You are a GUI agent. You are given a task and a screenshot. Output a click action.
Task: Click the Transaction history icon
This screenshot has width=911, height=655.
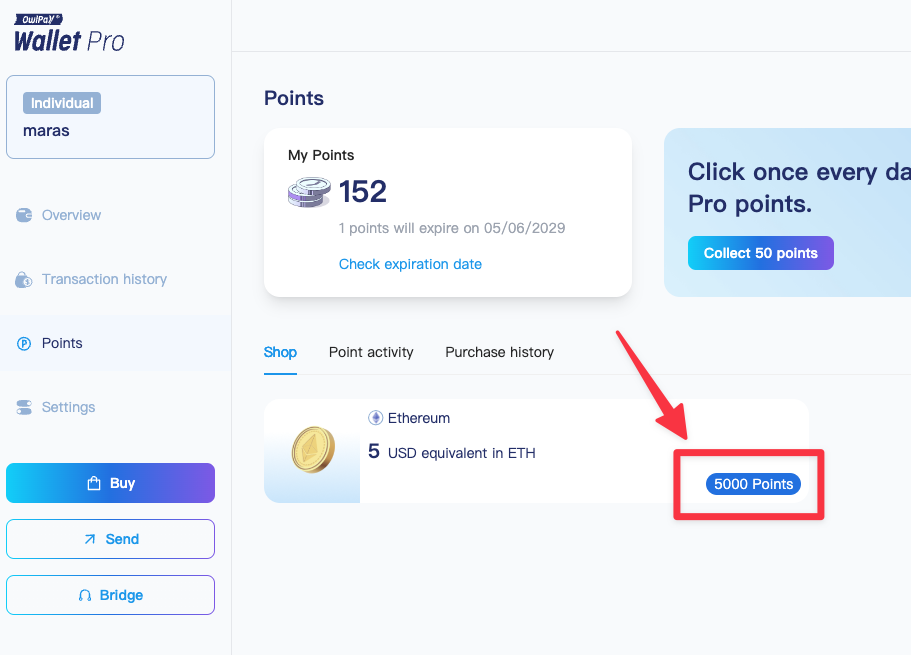click(24, 280)
